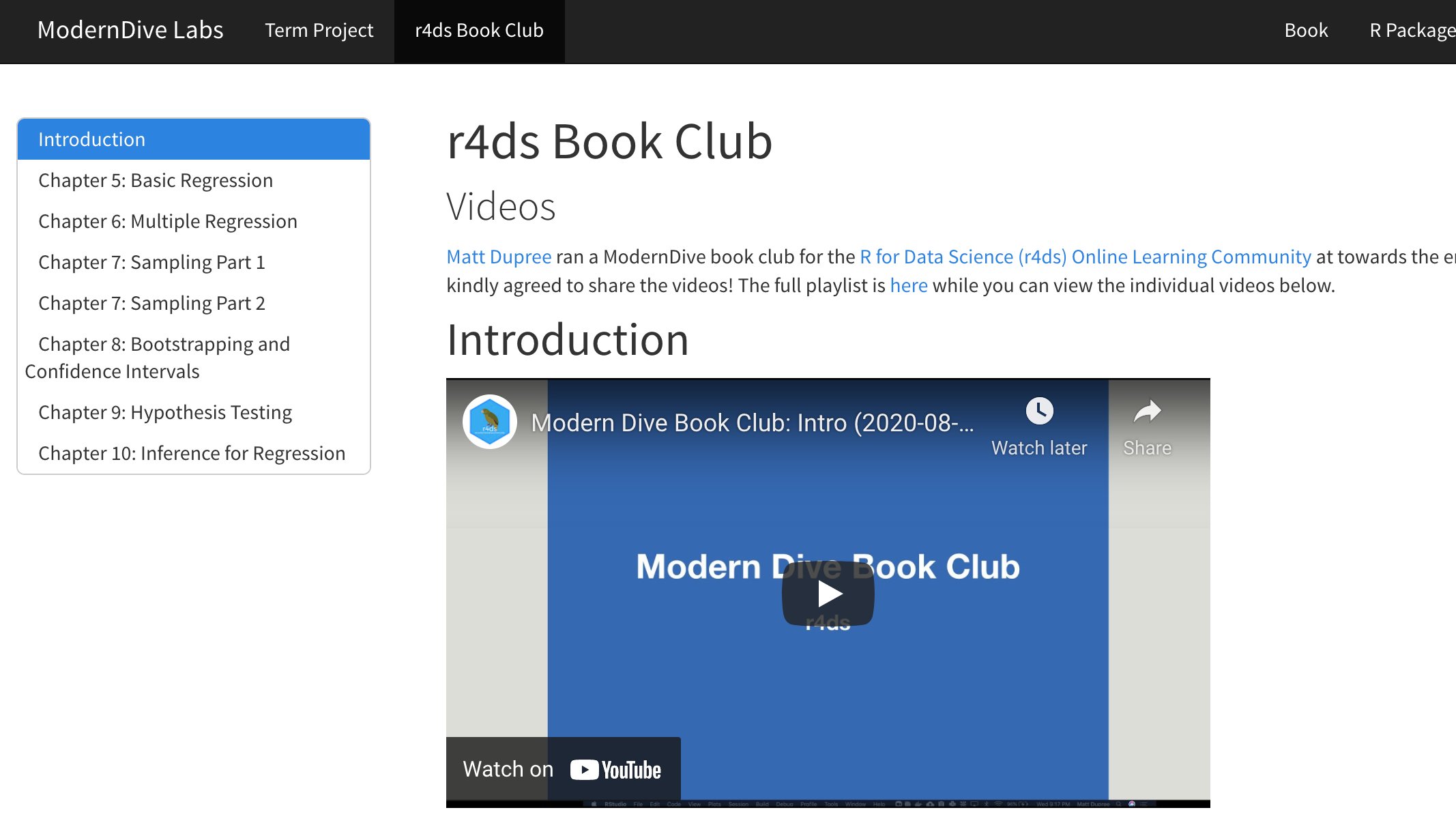Go to Chapter 5: Basic Regression
The width and height of the screenshot is (1456, 823).
click(156, 180)
